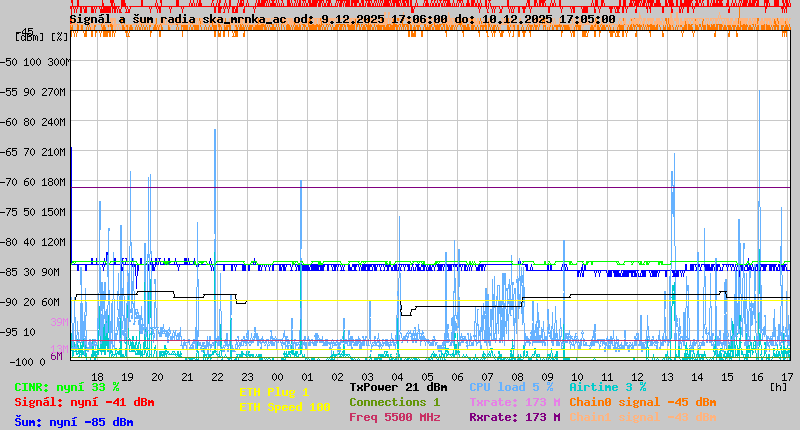
Task: Click the '180M' y-axis label
Action: [53, 182]
